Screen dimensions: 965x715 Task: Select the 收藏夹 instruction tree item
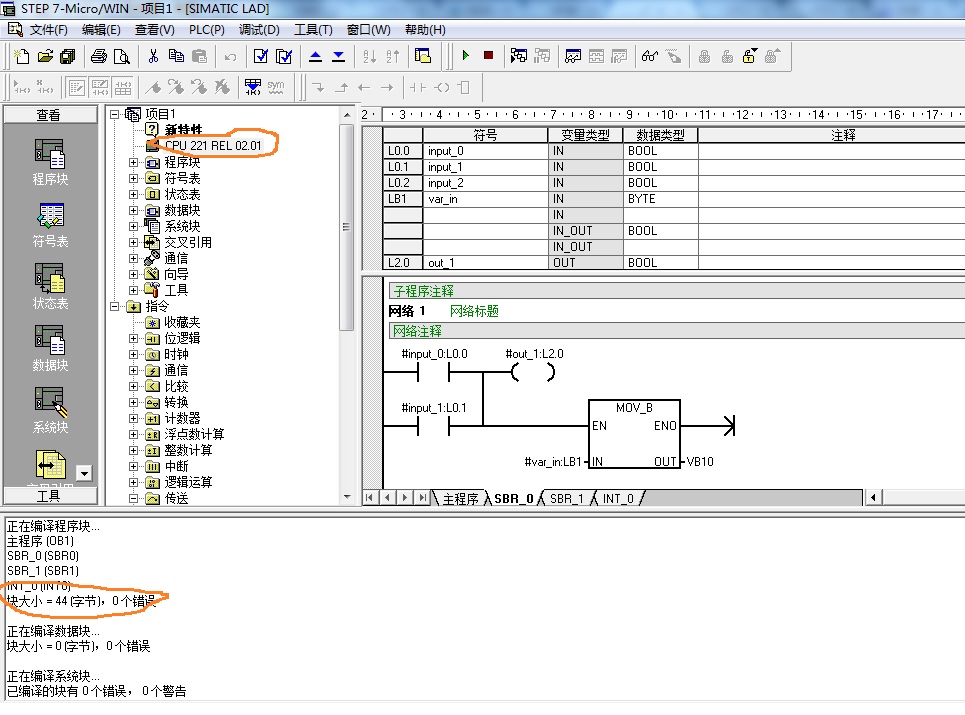(x=182, y=322)
